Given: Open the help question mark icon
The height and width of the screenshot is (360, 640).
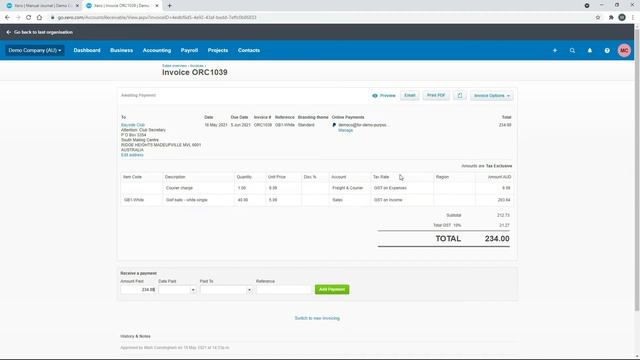Looking at the screenshot, I should (607, 51).
